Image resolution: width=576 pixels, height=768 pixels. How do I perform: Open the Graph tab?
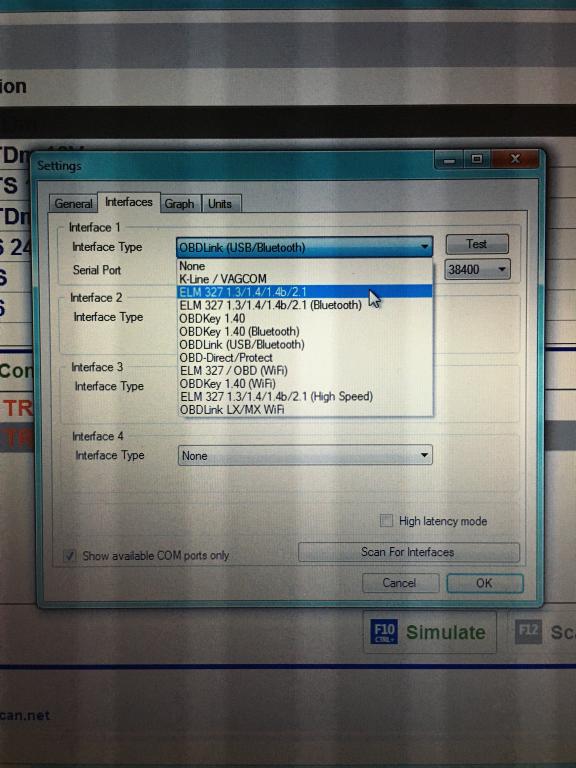179,204
